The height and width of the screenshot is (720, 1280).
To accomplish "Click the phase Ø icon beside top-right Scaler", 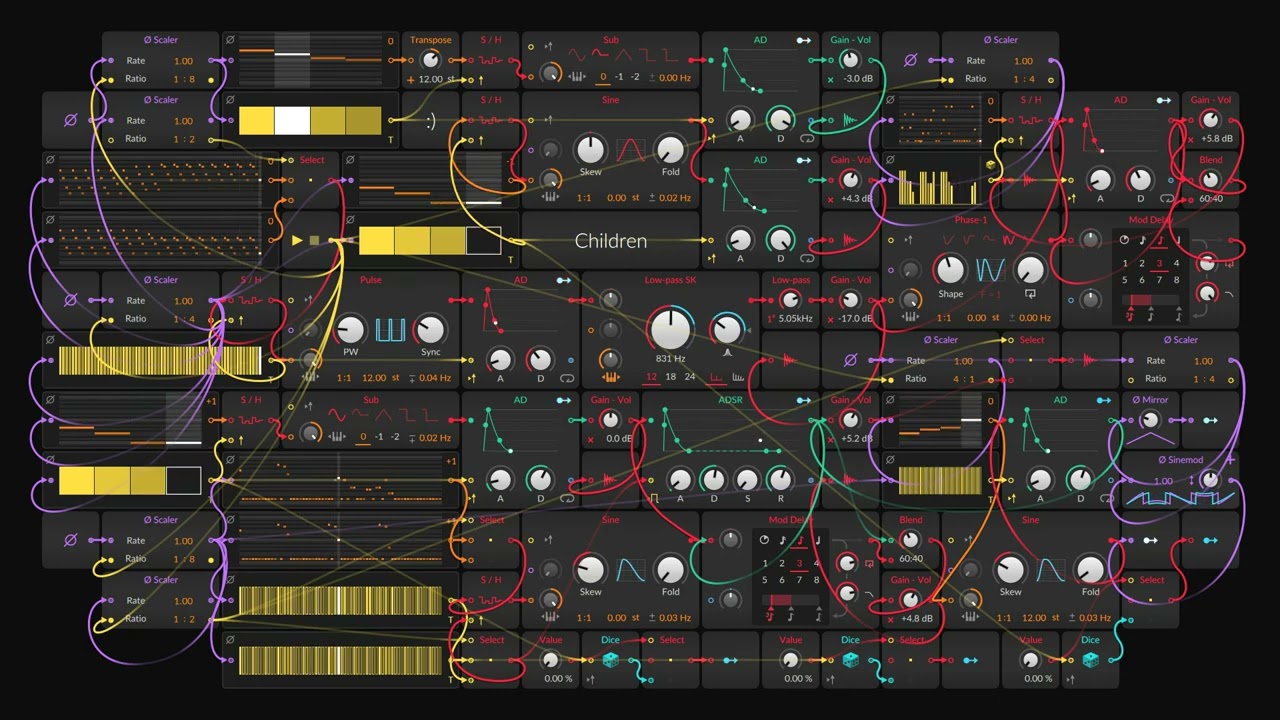I will [910, 60].
